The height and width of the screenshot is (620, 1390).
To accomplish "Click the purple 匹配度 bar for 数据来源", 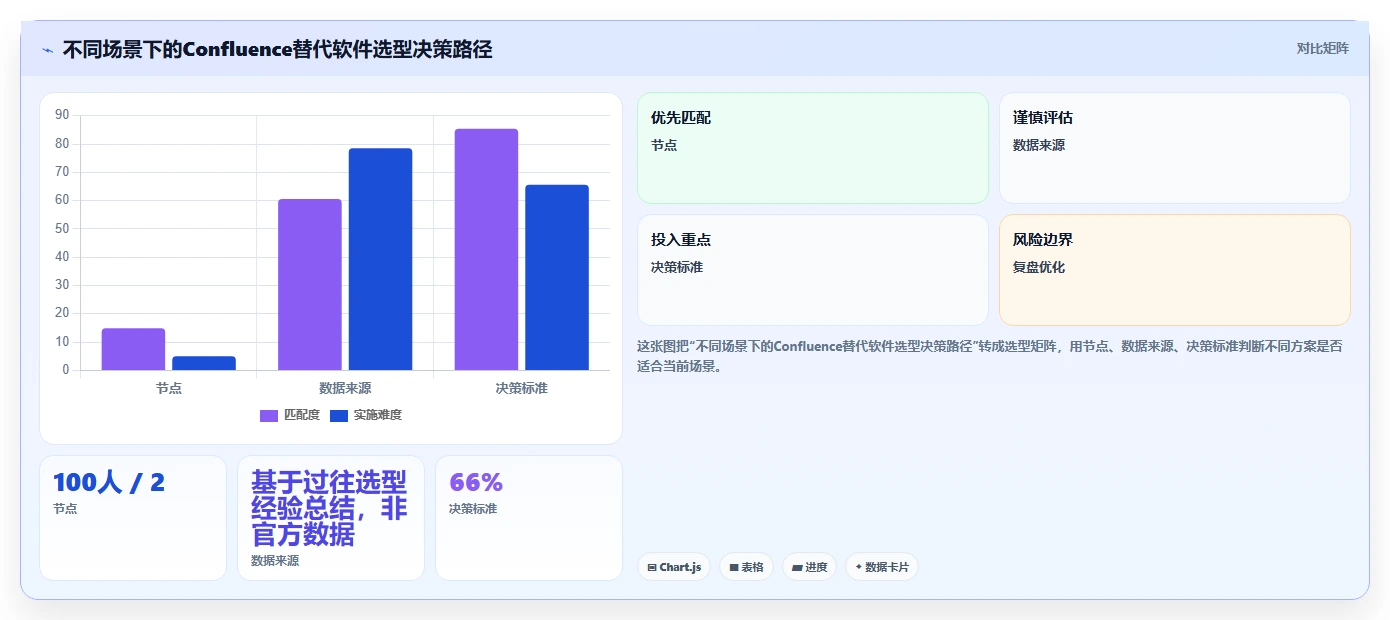I will (310, 285).
